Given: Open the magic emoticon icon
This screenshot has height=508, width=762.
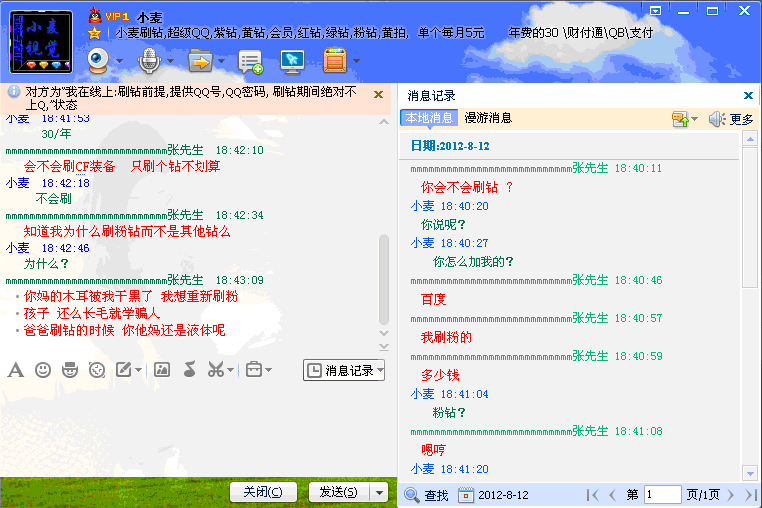Looking at the screenshot, I should tap(70, 370).
